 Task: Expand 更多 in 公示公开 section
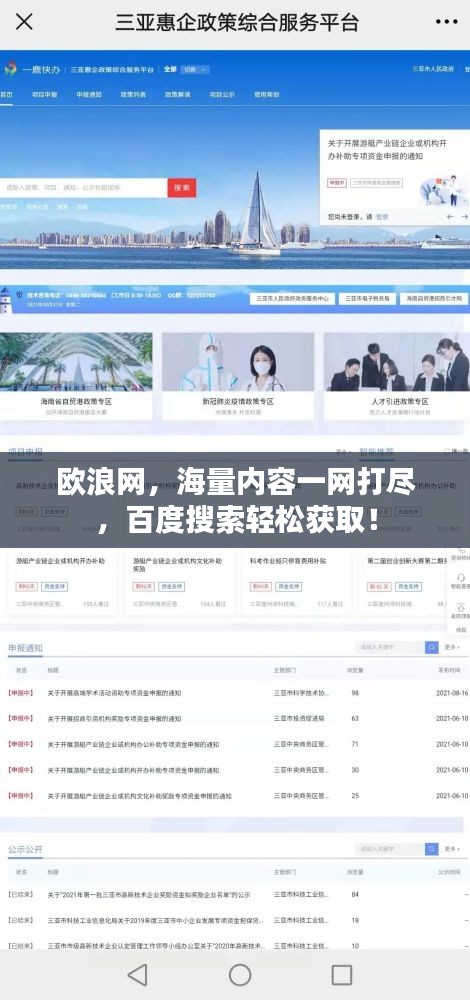(x=452, y=849)
